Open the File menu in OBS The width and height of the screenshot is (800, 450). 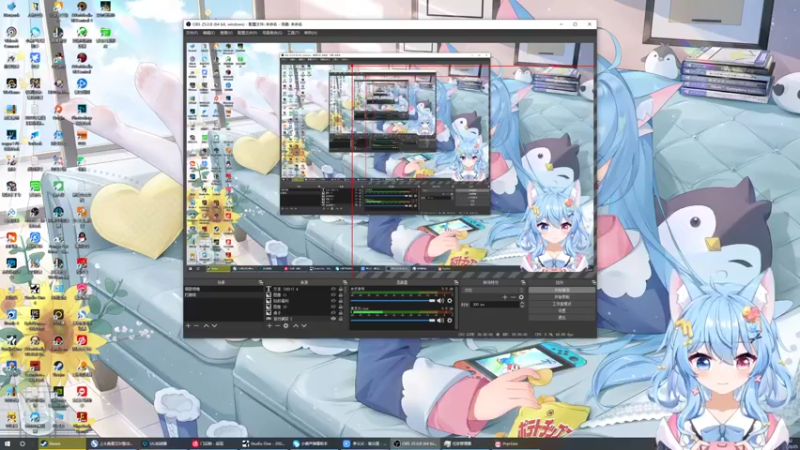pyautogui.click(x=192, y=33)
